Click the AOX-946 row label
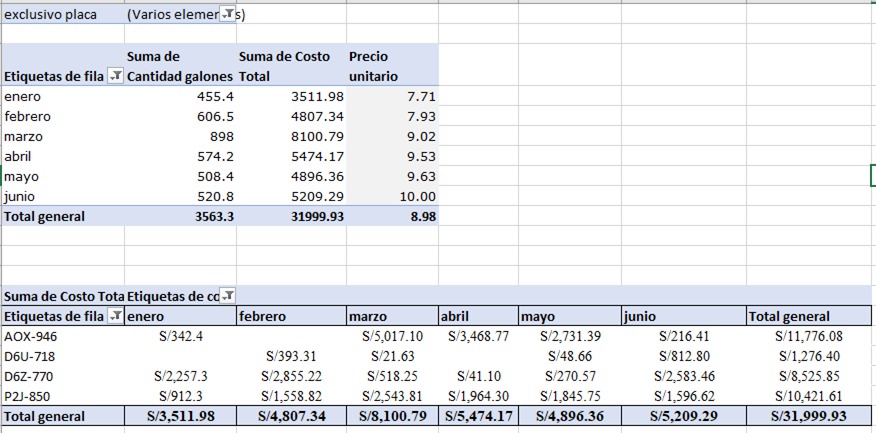This screenshot has height=433, width=876. pos(30,336)
